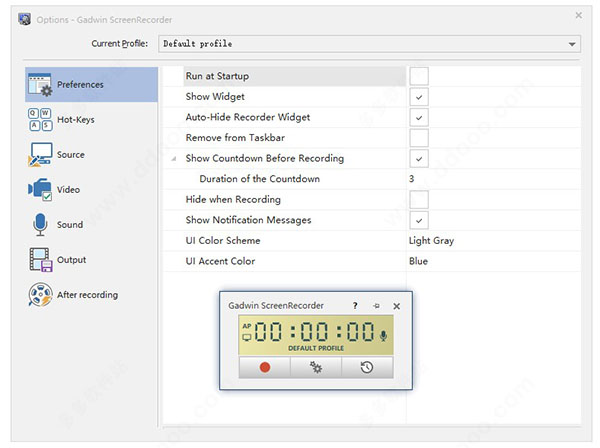Click the Video camera icon
Image resolution: width=600 pixels, height=448 pixels.
click(x=40, y=189)
